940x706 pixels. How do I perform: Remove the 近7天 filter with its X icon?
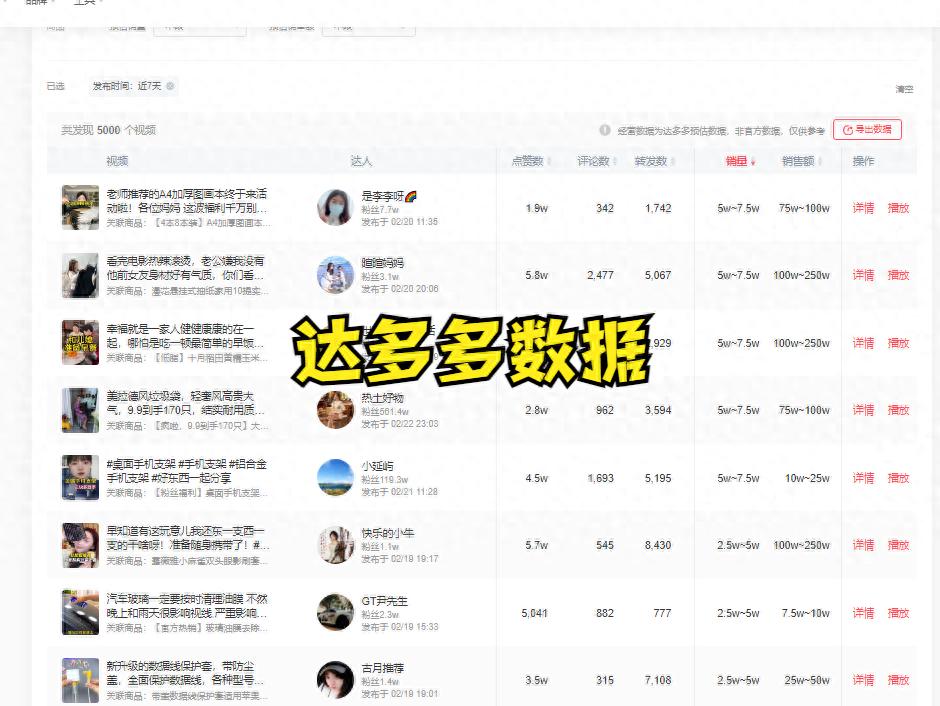point(169,87)
